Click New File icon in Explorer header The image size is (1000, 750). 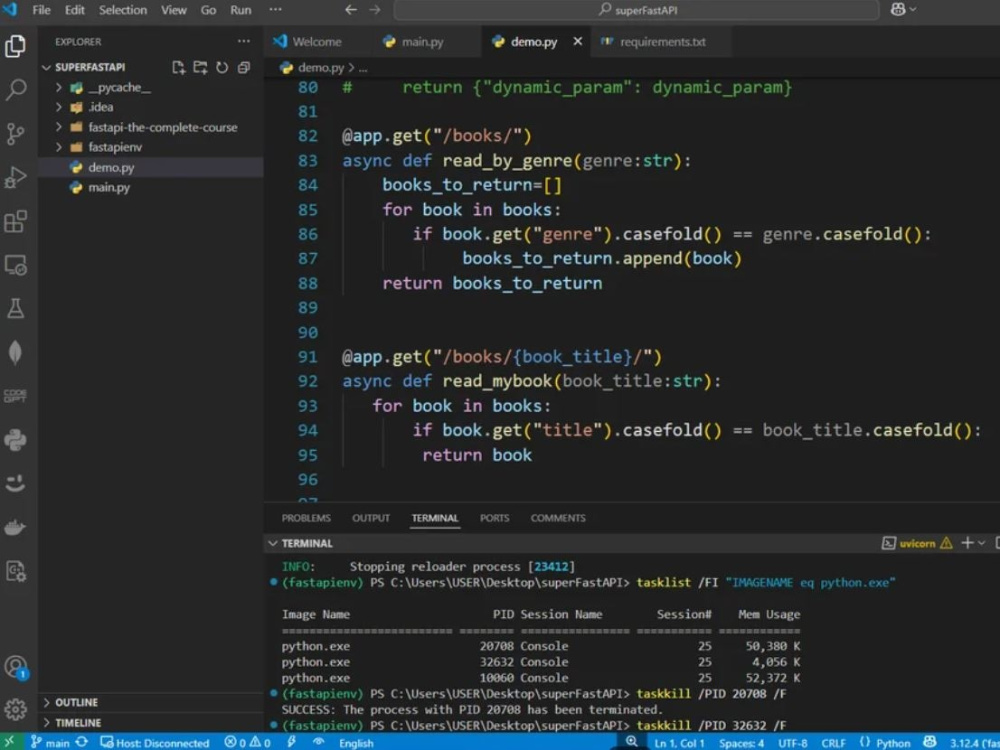[x=179, y=68]
